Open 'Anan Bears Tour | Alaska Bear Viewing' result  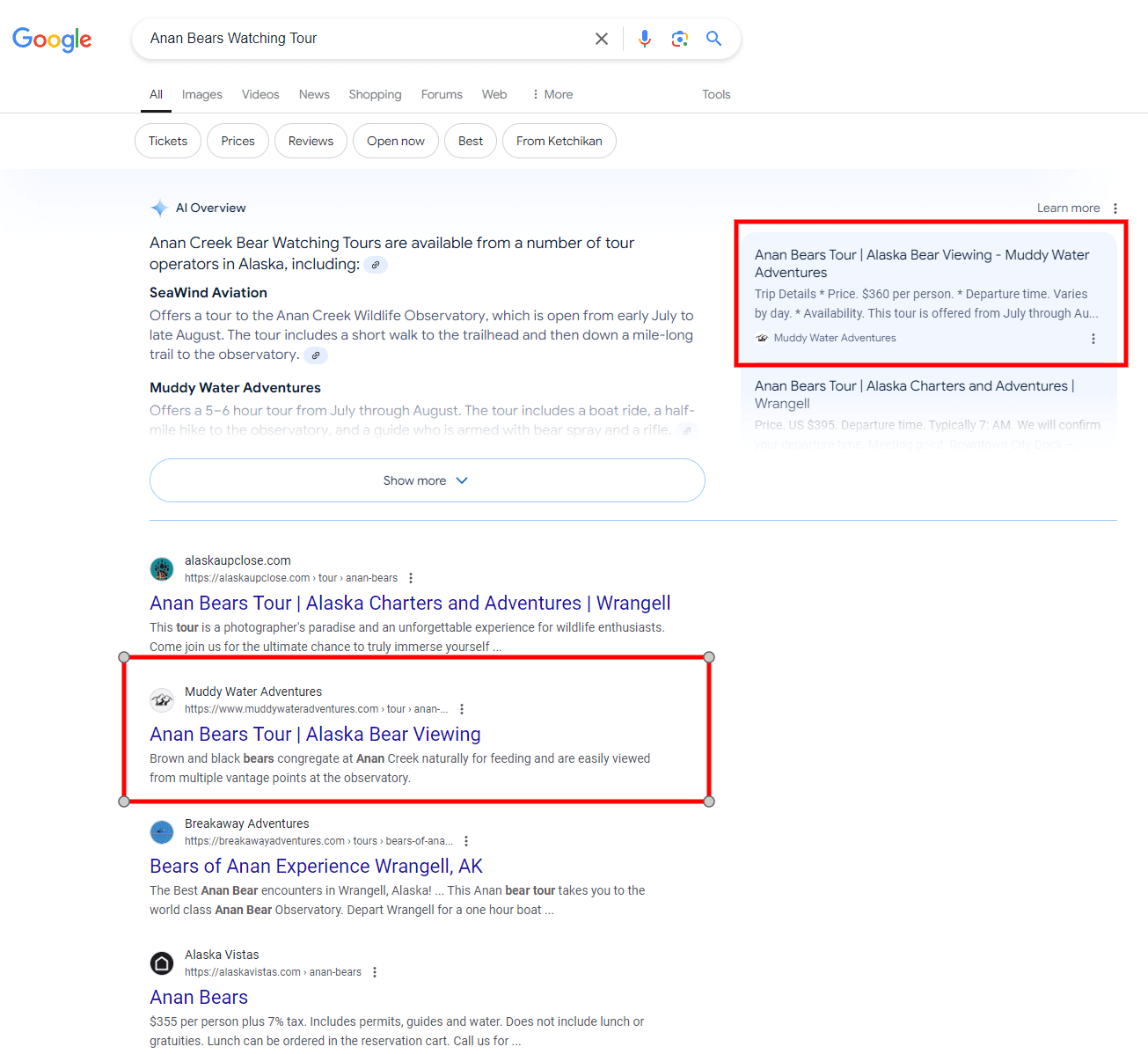click(315, 735)
